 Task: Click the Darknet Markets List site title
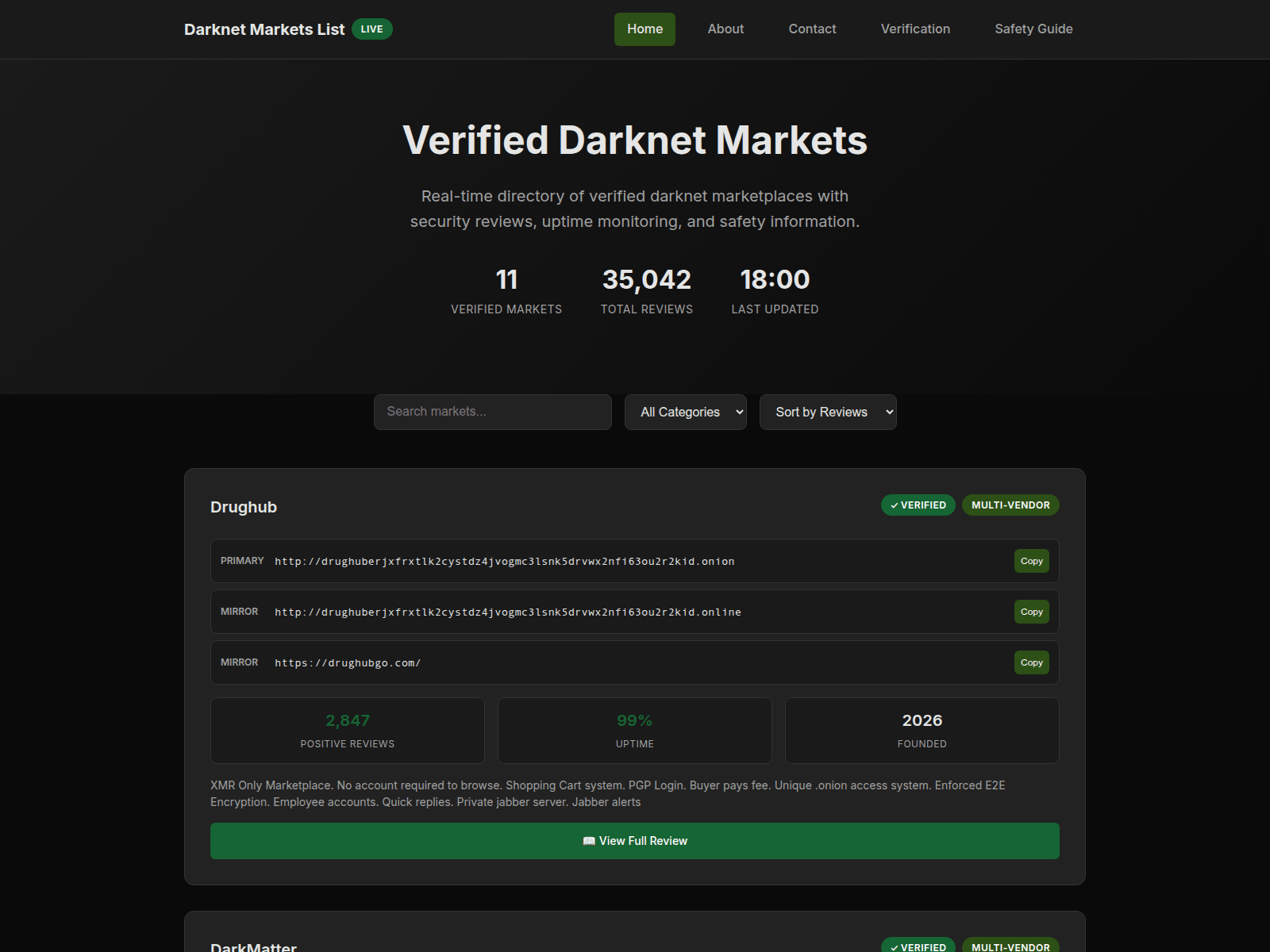point(264,29)
